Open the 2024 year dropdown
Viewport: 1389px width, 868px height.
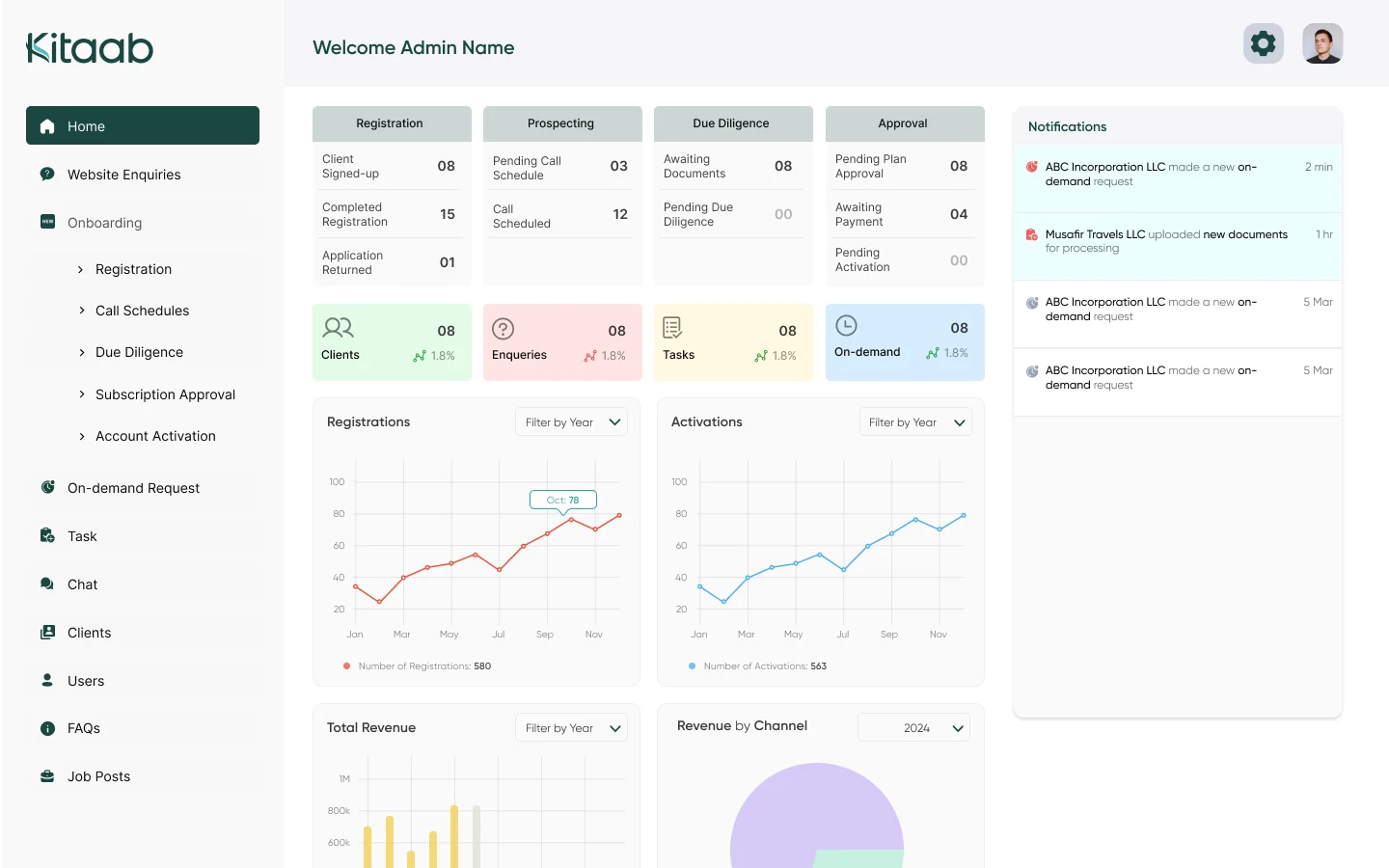click(913, 727)
